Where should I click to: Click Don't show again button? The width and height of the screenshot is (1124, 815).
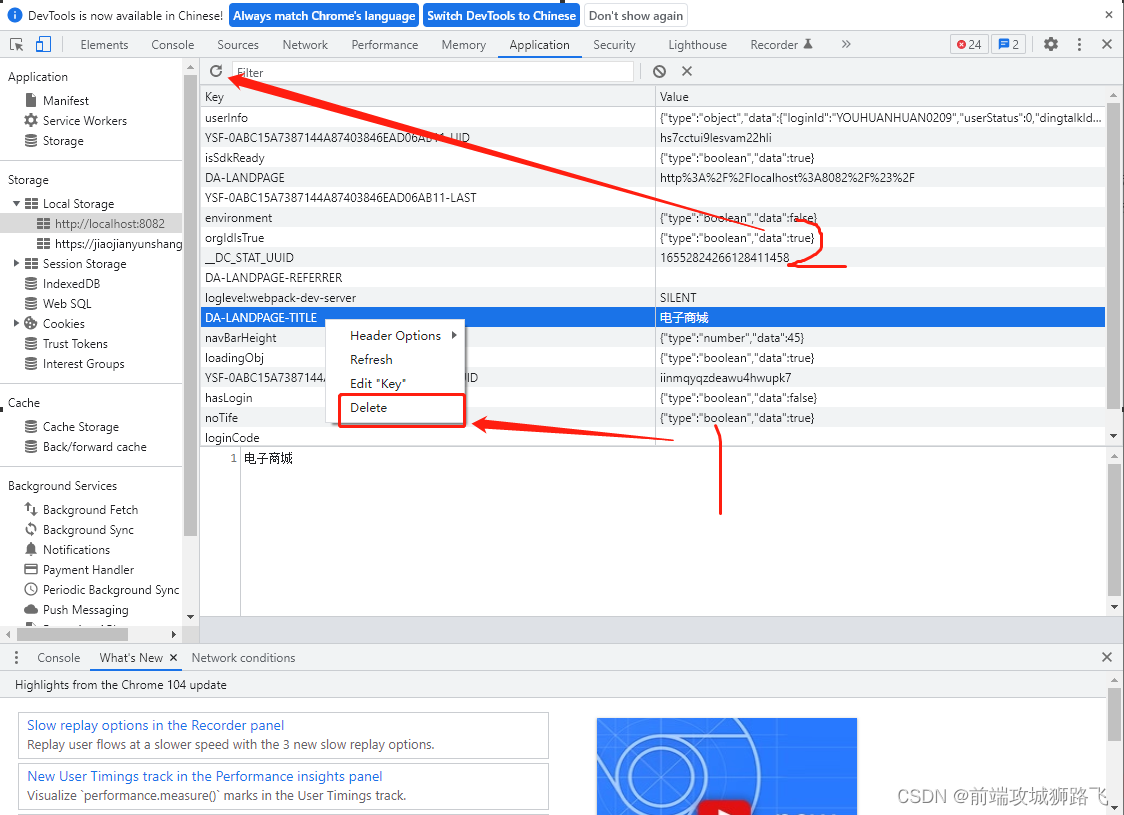coord(636,16)
